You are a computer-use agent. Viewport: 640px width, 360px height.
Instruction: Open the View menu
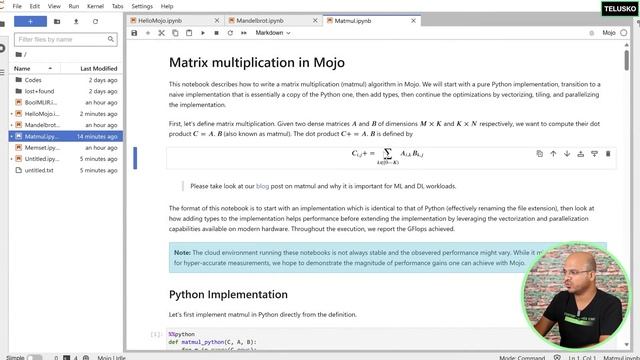[x=54, y=6]
